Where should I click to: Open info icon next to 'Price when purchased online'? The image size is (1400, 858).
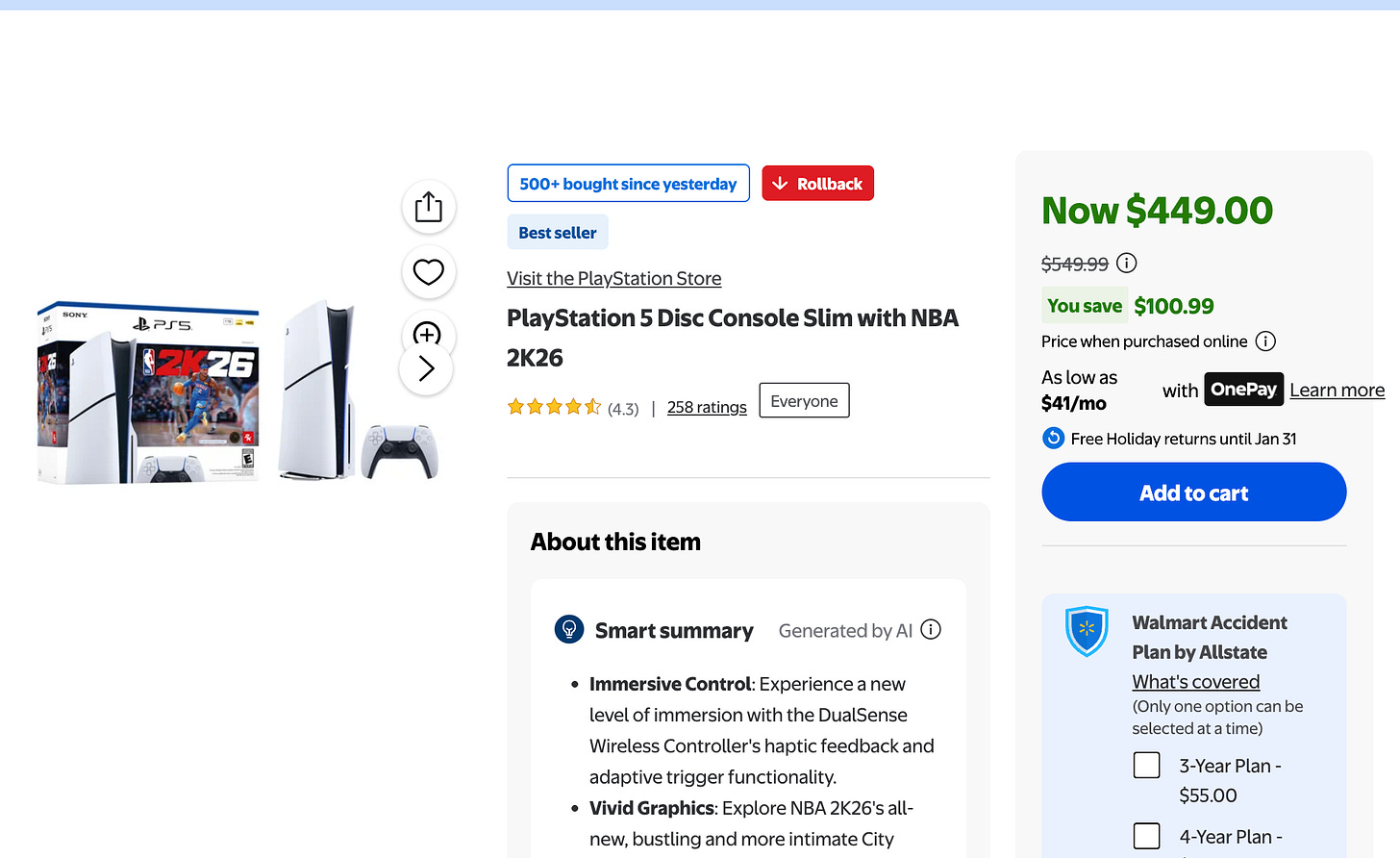click(1266, 341)
